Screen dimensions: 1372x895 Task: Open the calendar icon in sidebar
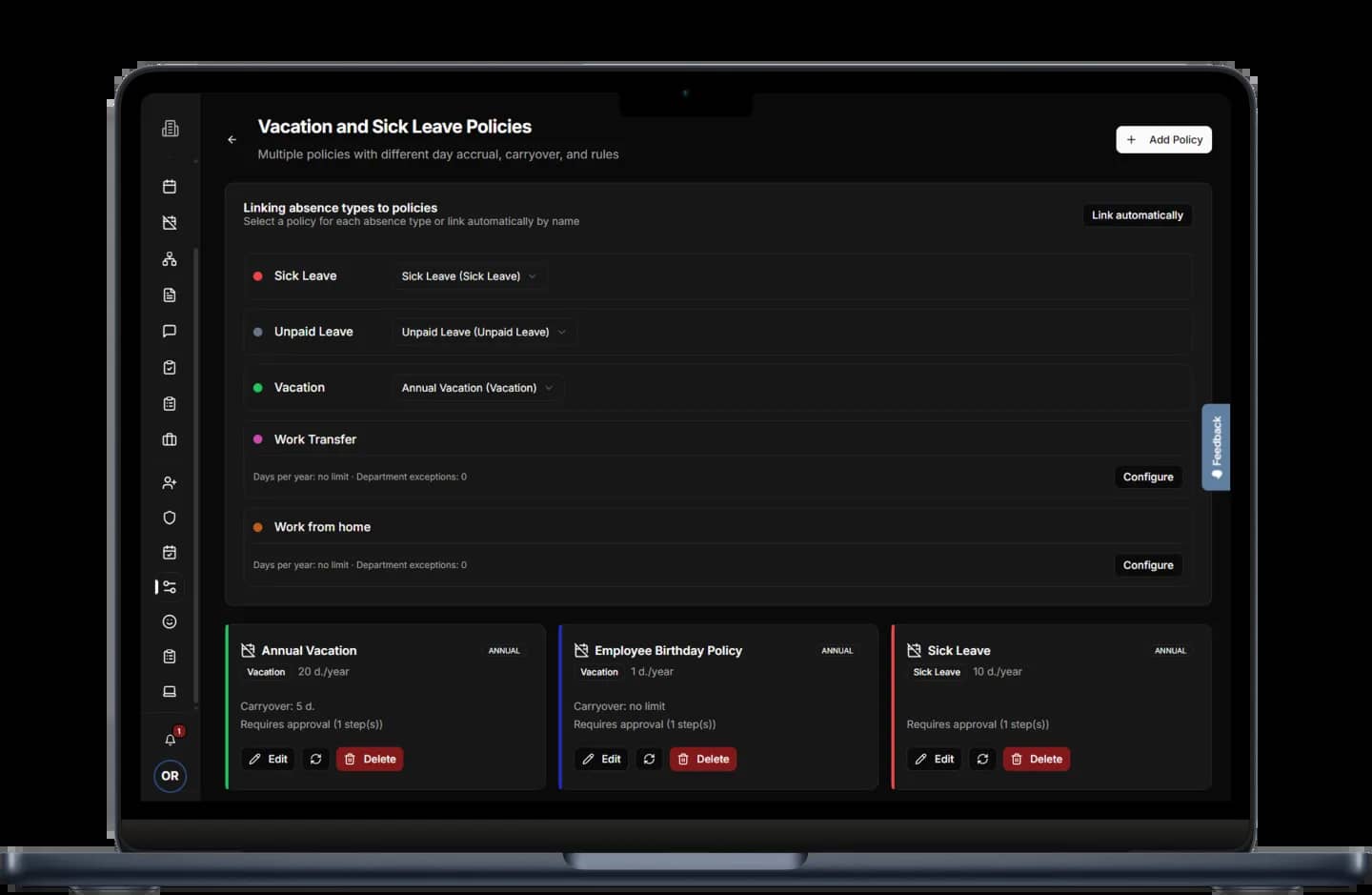[170, 187]
